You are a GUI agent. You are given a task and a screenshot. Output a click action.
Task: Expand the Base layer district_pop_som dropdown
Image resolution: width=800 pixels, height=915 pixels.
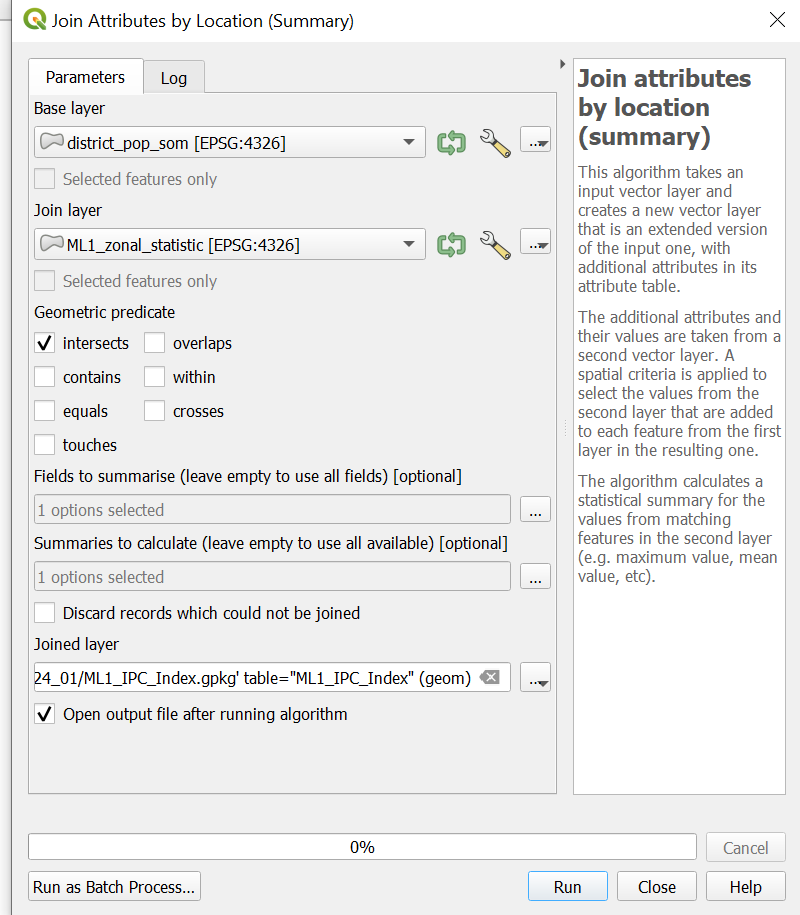(408, 143)
